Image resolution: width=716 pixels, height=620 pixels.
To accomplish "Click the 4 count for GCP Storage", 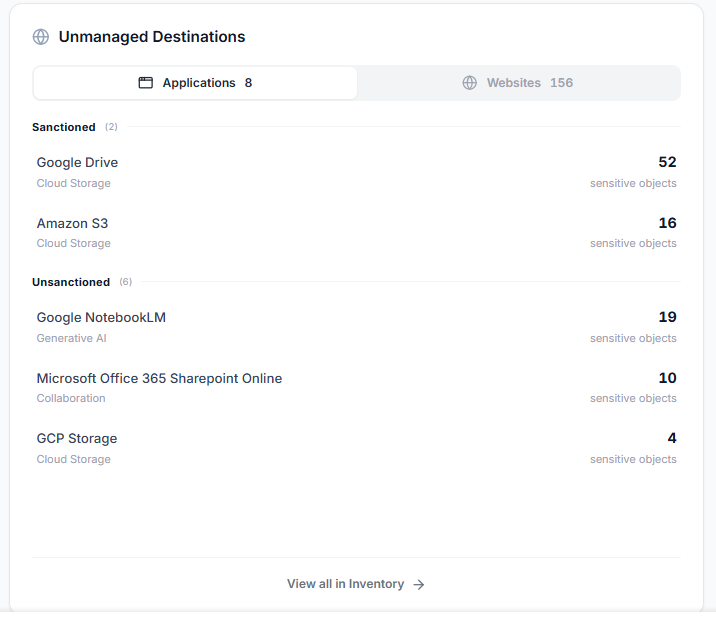I will [x=672, y=438].
